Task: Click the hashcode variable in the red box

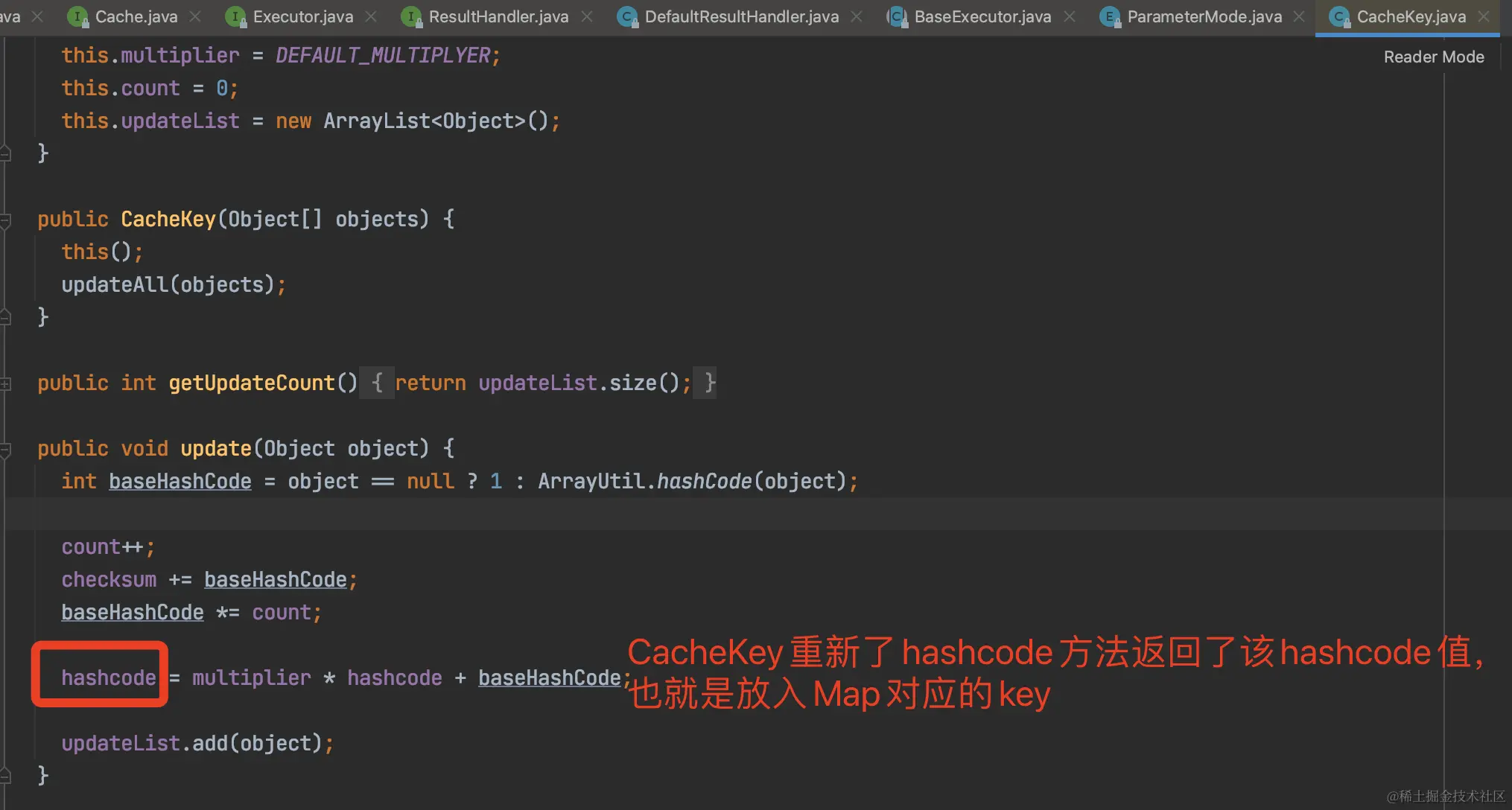Action: (109, 677)
